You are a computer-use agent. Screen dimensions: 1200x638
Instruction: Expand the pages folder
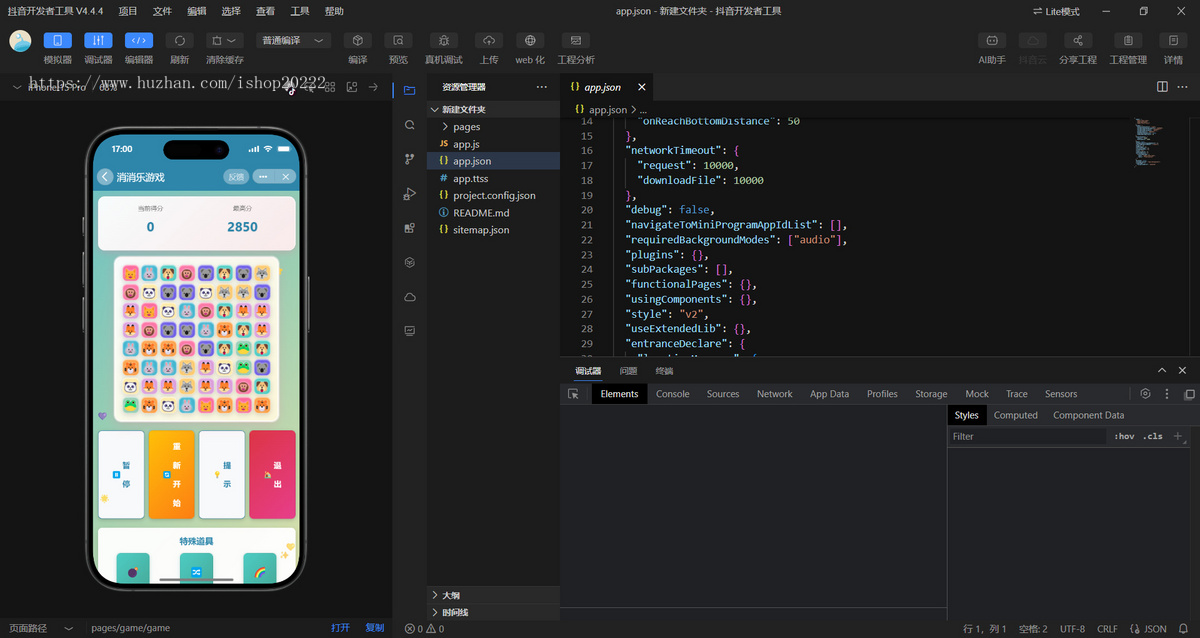(x=493, y=127)
